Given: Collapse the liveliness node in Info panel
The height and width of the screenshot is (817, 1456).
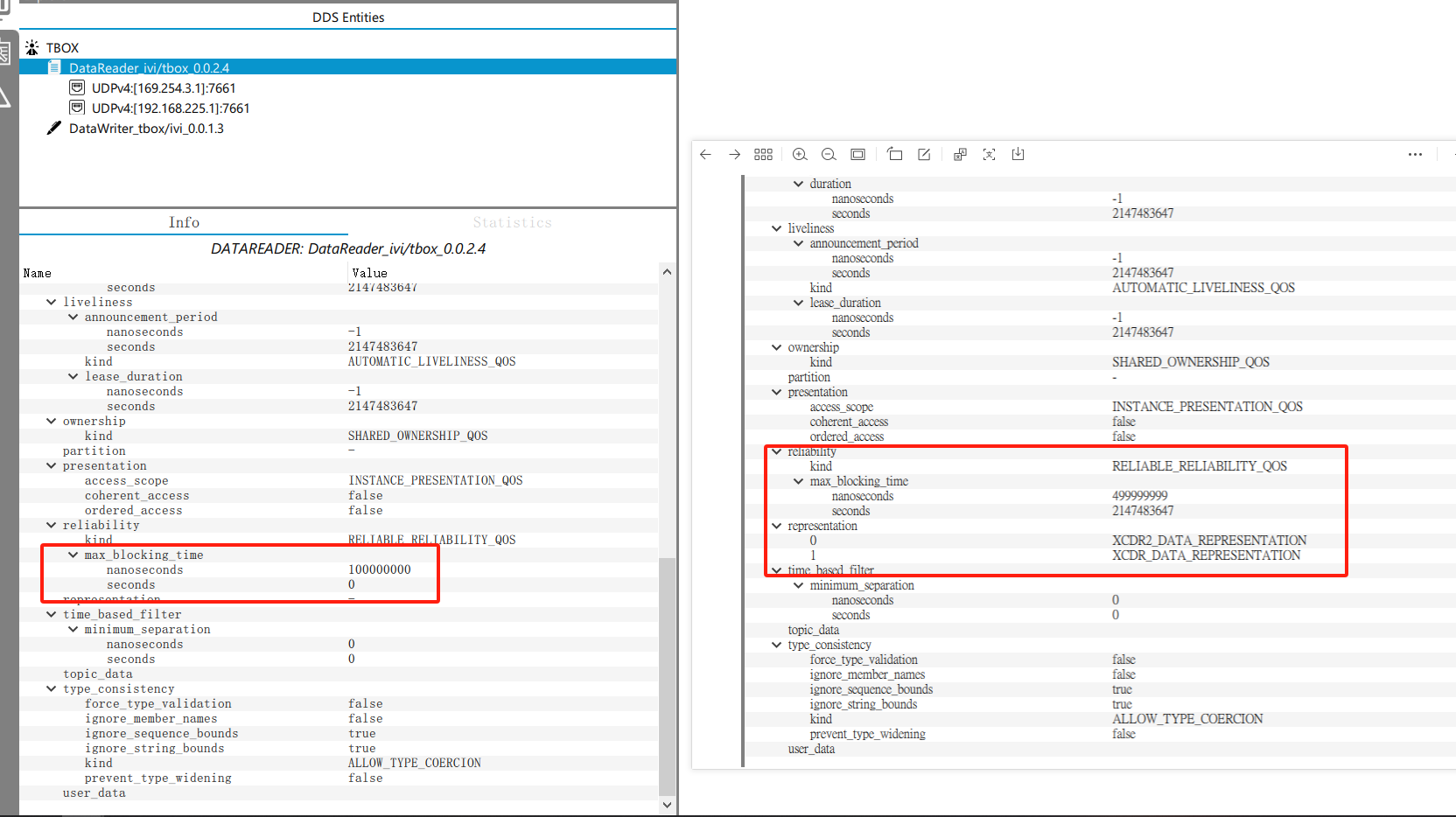Looking at the screenshot, I should pos(51,302).
